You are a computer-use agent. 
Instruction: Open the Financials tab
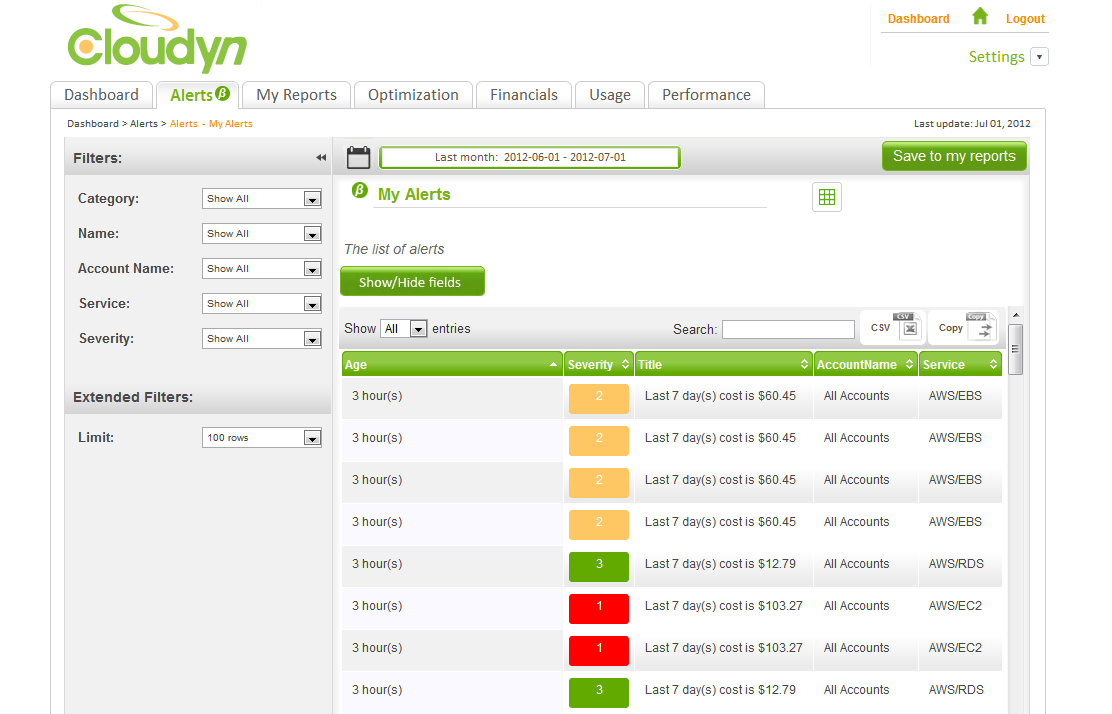pyautogui.click(x=524, y=94)
